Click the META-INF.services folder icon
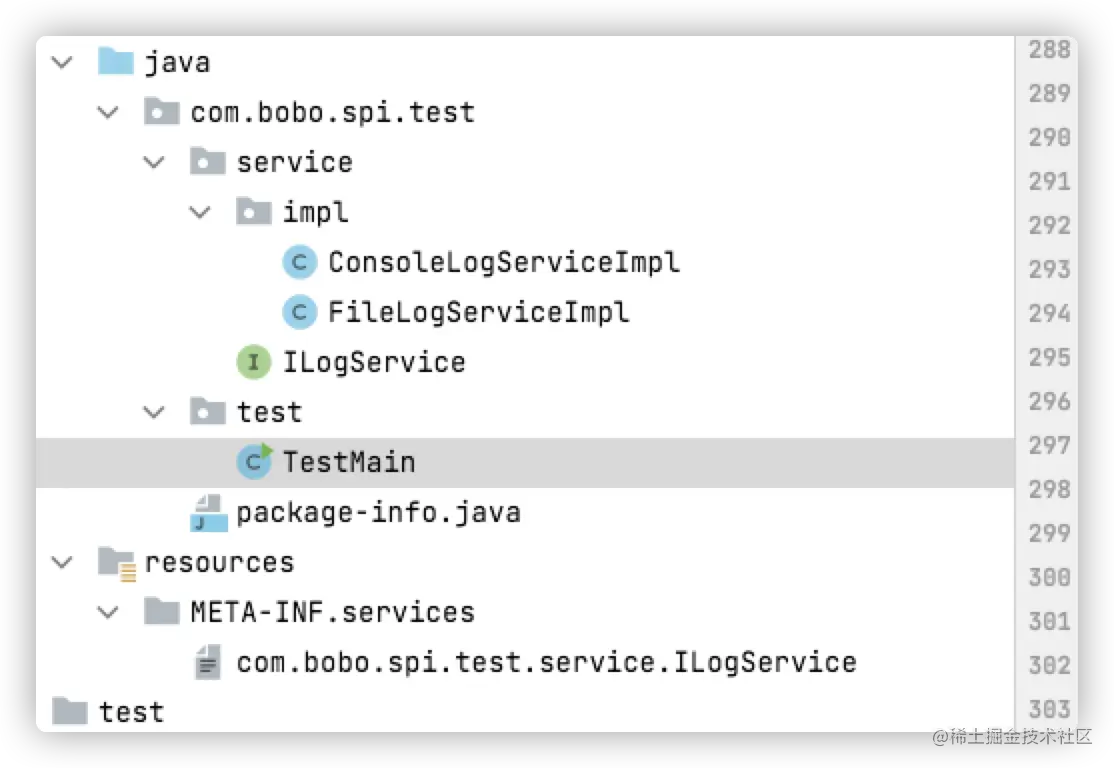Viewport: 1114px width, 768px height. pyautogui.click(x=161, y=611)
